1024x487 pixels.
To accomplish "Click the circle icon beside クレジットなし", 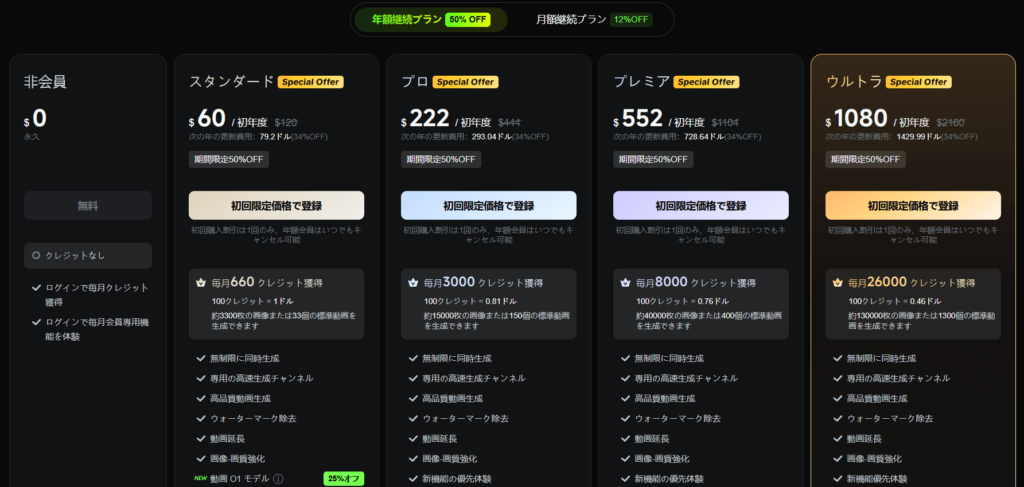I will (x=36, y=256).
